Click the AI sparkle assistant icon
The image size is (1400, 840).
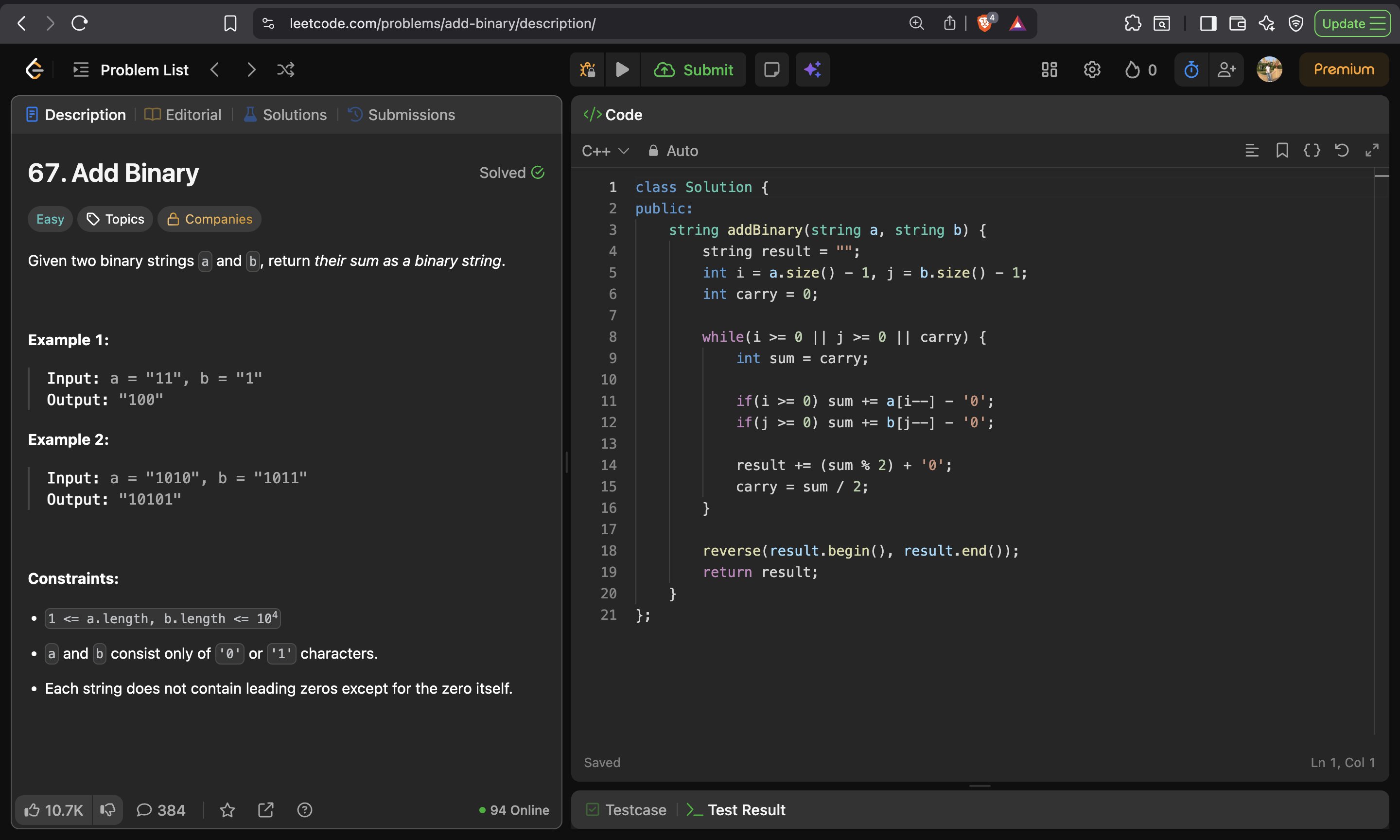point(813,70)
